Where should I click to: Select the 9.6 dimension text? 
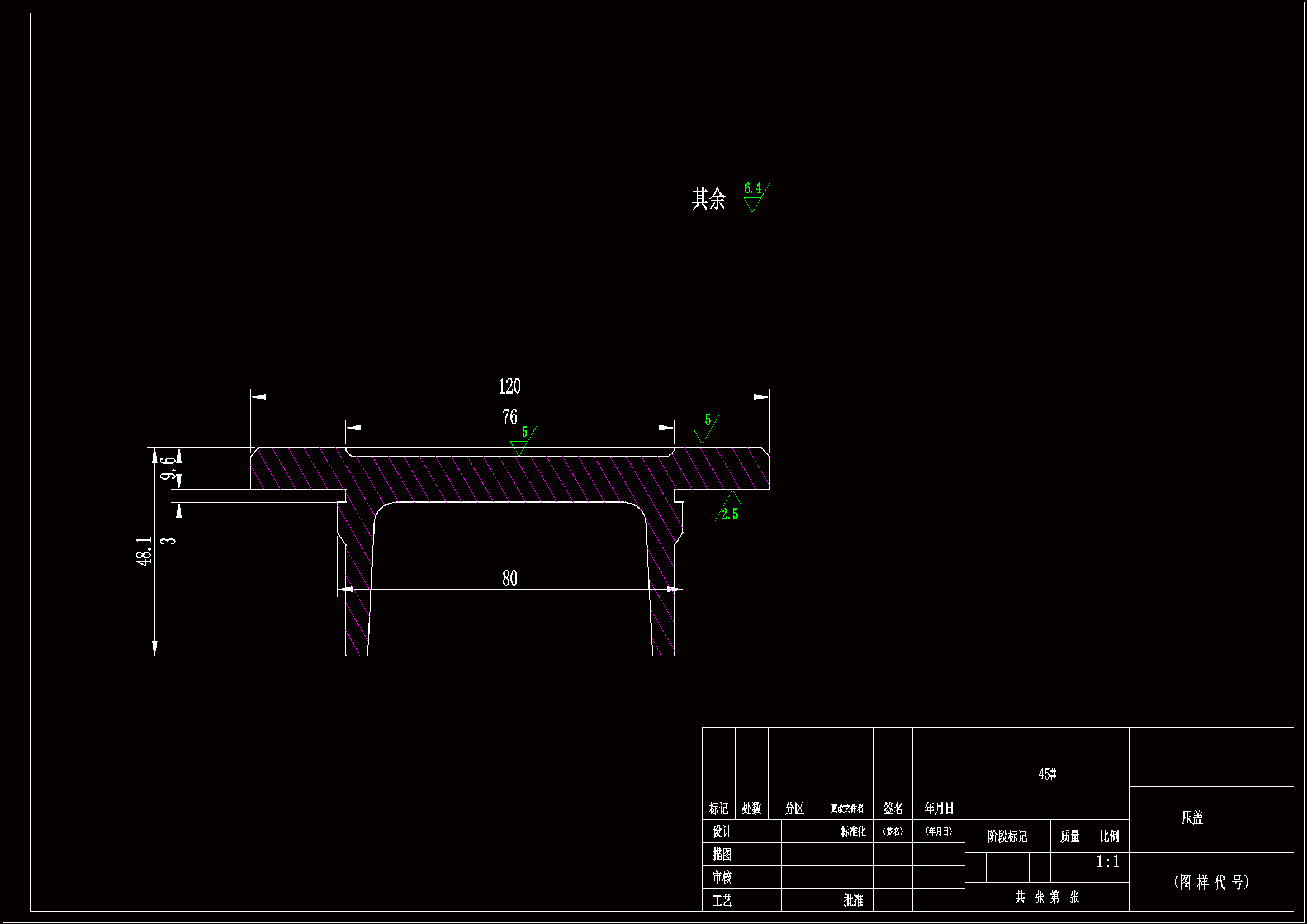click(168, 468)
